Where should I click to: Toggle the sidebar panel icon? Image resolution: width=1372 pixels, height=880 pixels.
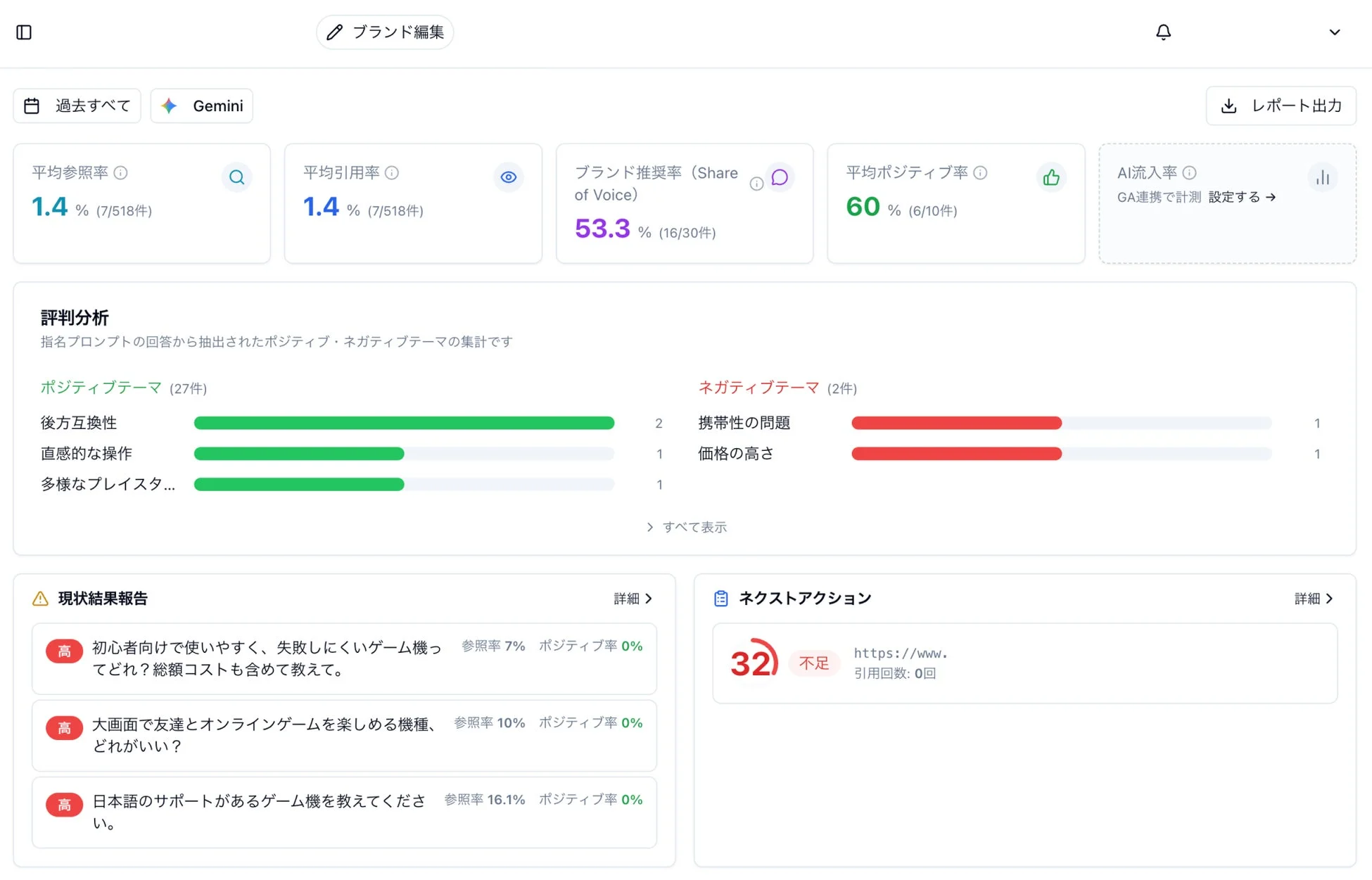pyautogui.click(x=24, y=32)
